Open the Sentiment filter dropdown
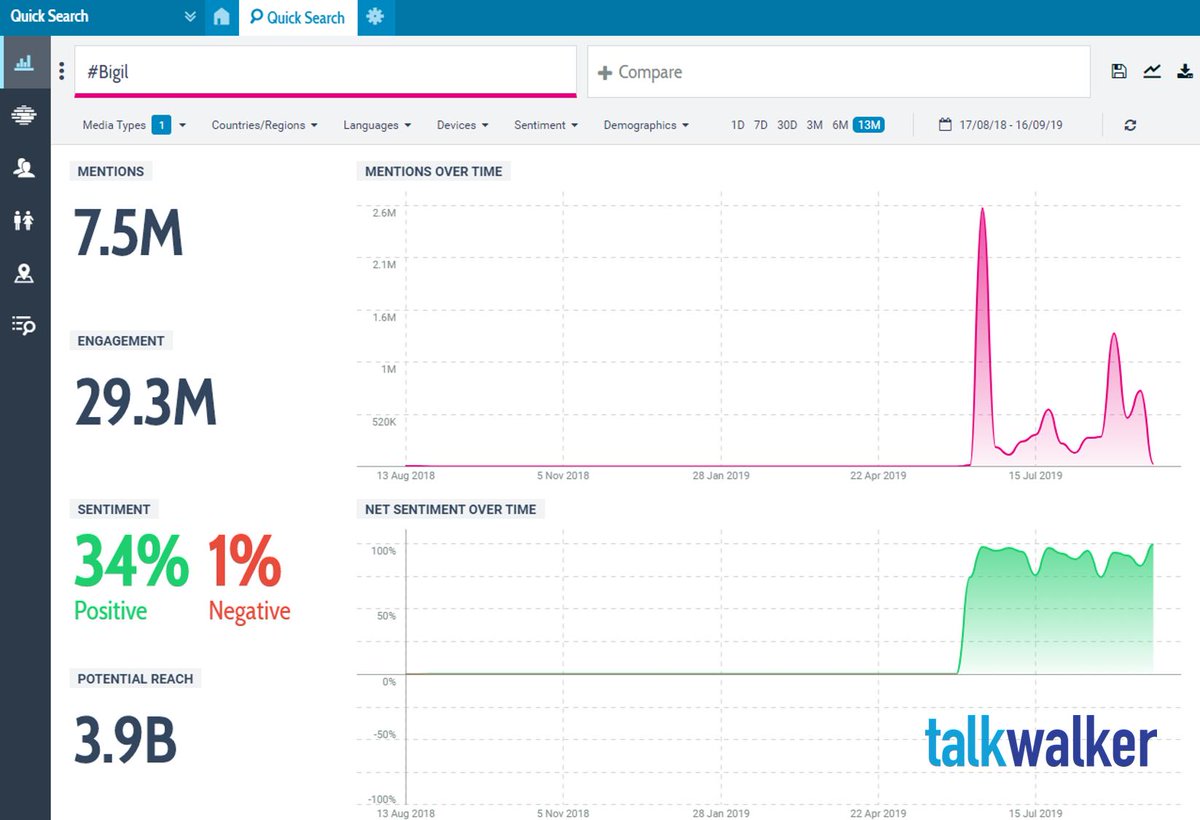This screenshot has width=1200, height=820. 546,125
